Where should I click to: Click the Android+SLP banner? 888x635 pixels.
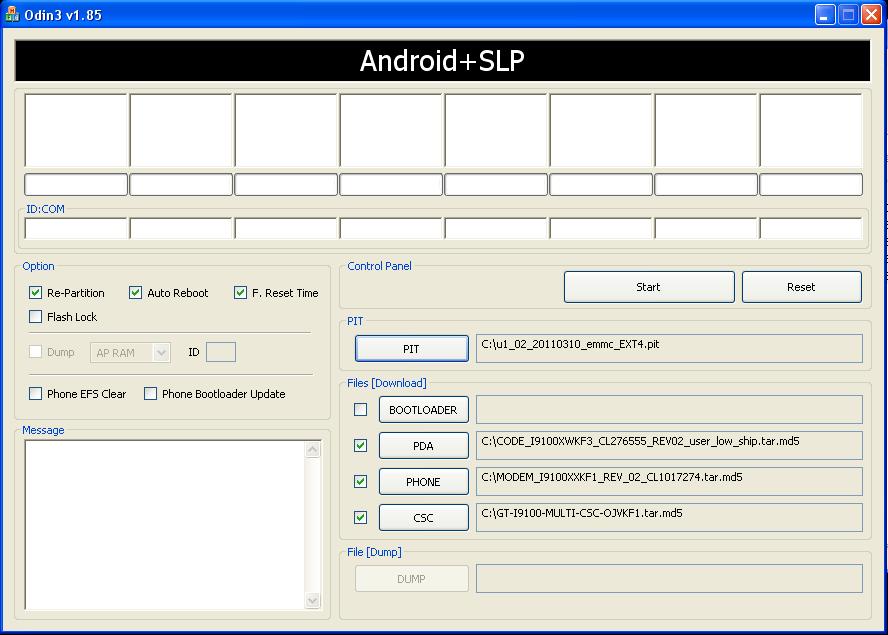click(442, 61)
